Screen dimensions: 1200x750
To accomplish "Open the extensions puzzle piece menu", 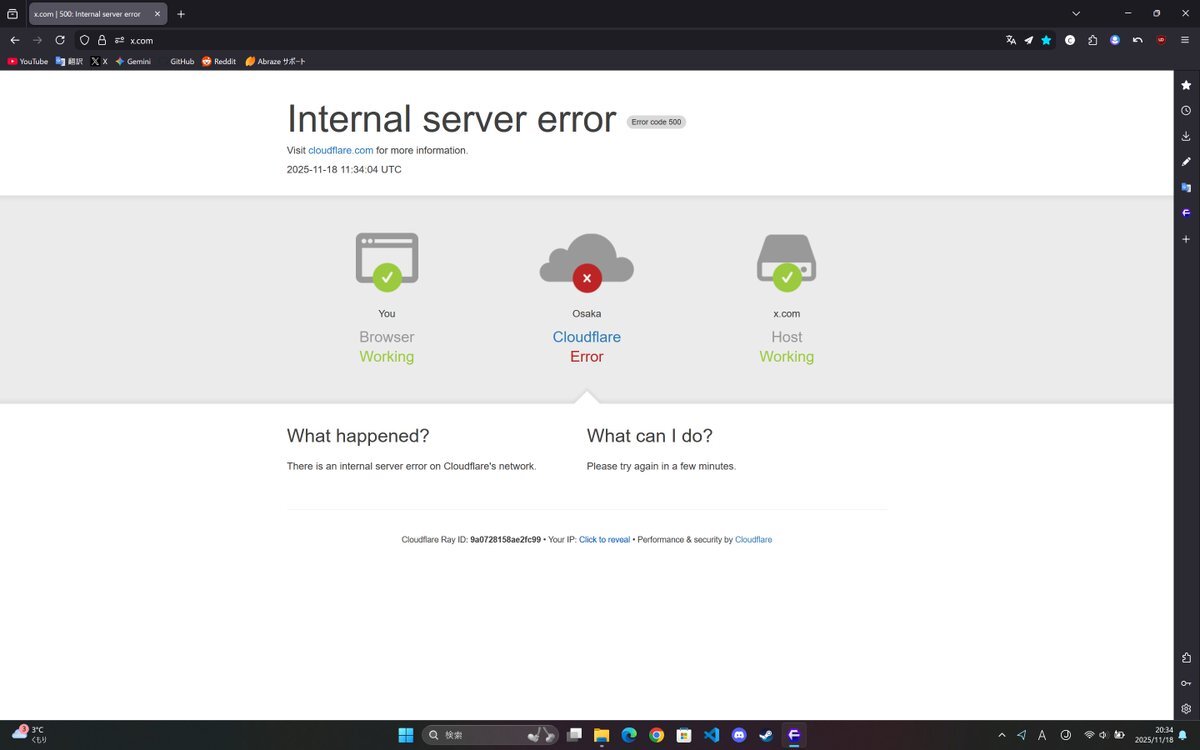I will (1092, 40).
